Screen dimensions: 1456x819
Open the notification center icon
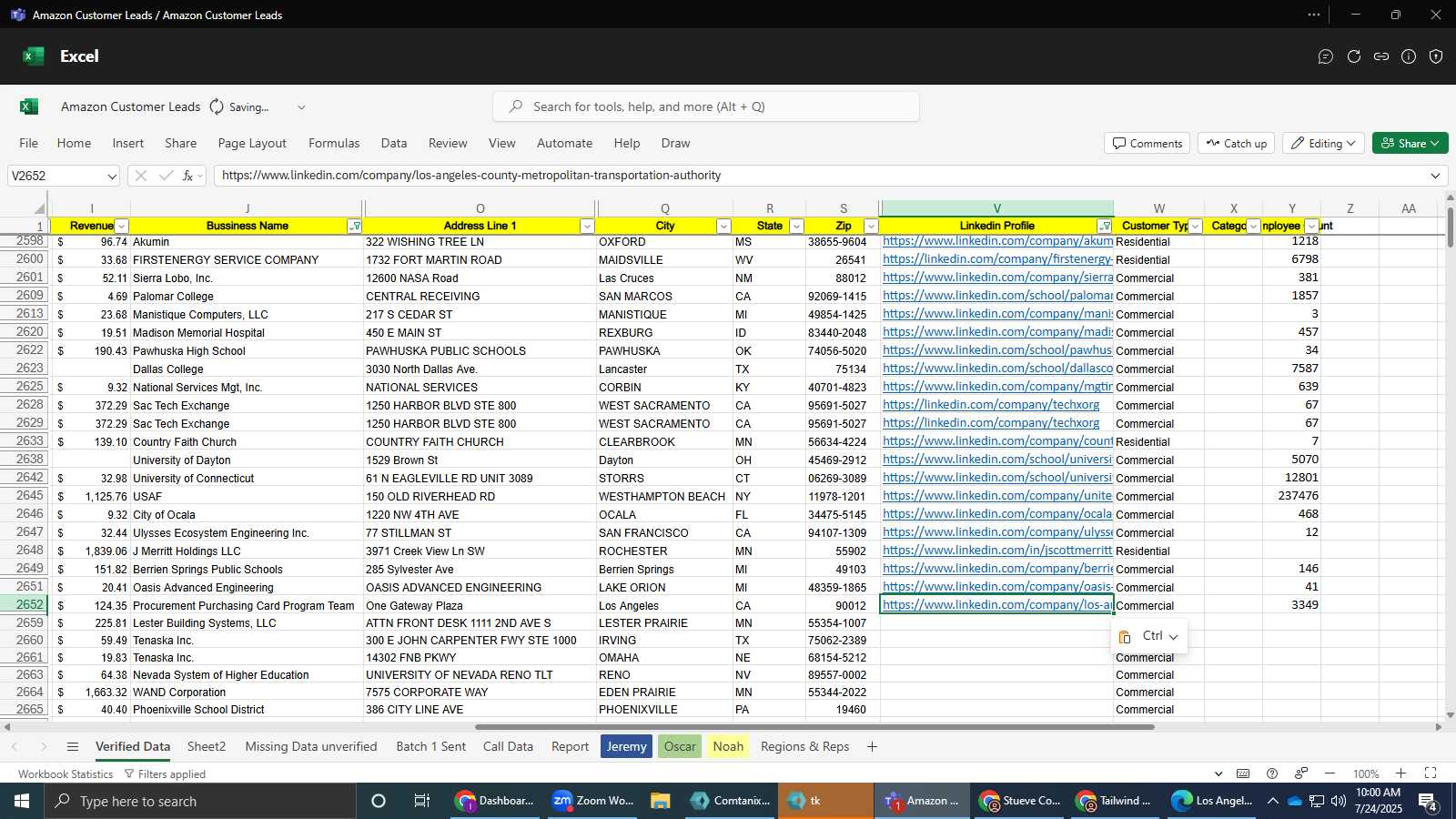(1429, 801)
